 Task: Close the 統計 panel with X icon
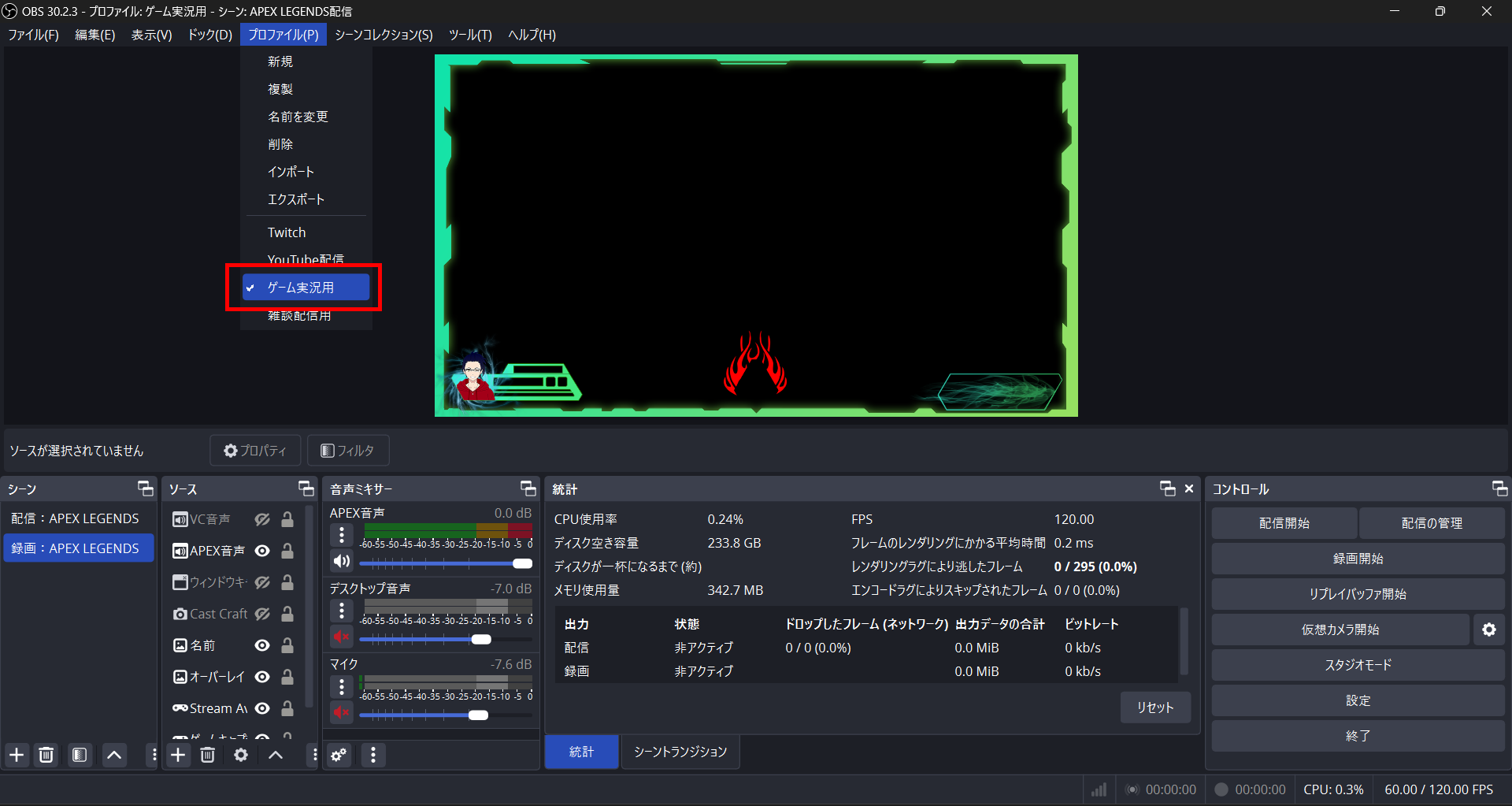tap(1189, 488)
